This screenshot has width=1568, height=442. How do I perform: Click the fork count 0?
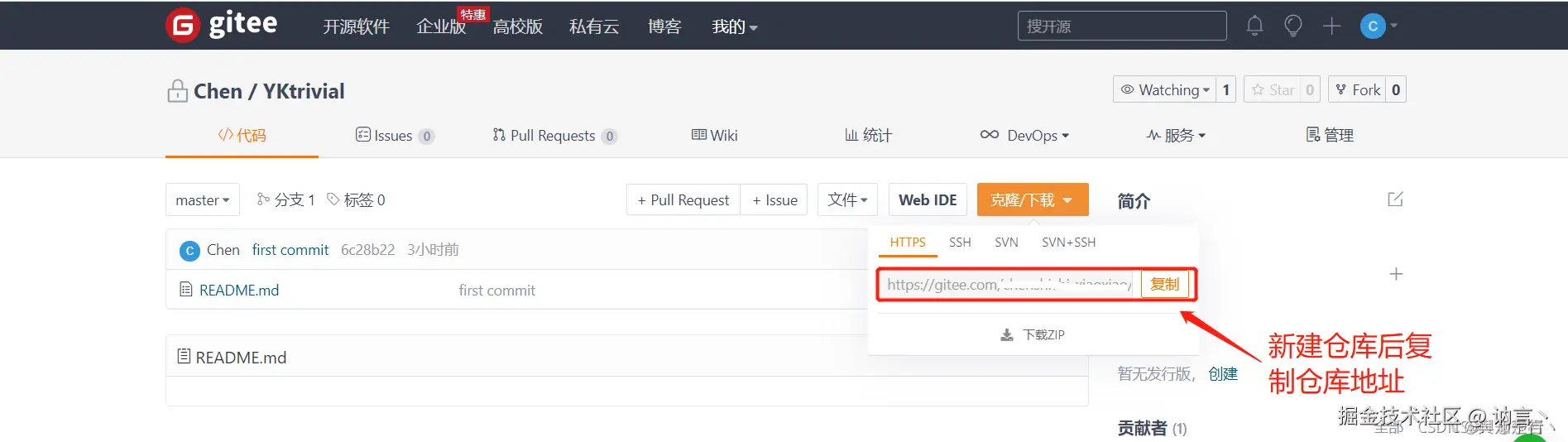coord(1396,89)
